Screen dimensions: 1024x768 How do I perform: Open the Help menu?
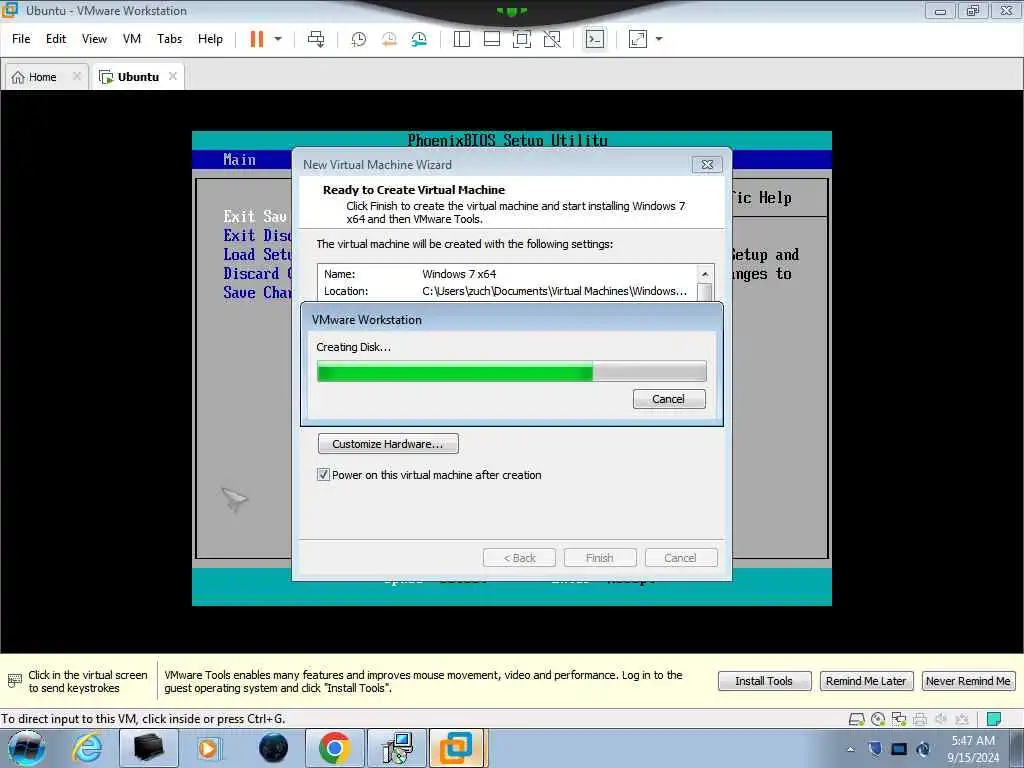pos(210,39)
